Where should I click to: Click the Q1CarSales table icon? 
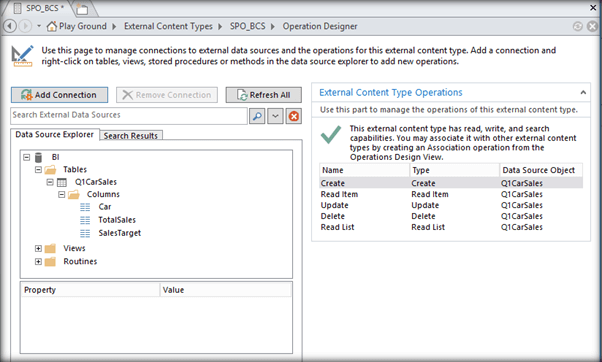pos(61,182)
